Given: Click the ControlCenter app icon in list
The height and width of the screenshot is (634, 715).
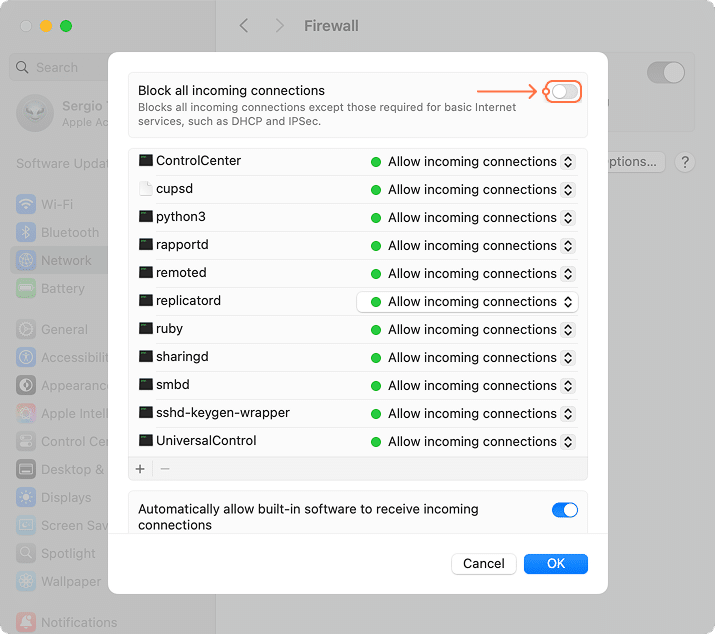Looking at the screenshot, I should pyautogui.click(x=146, y=161).
